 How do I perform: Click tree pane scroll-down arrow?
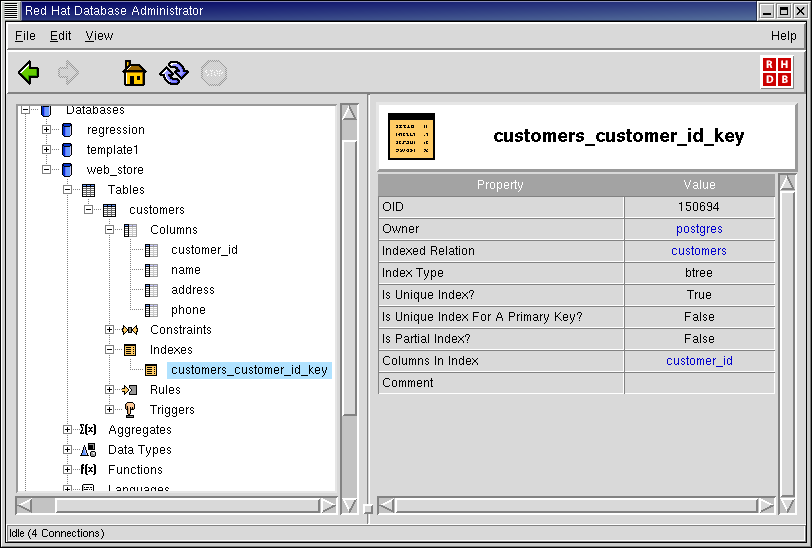pyautogui.click(x=350, y=506)
